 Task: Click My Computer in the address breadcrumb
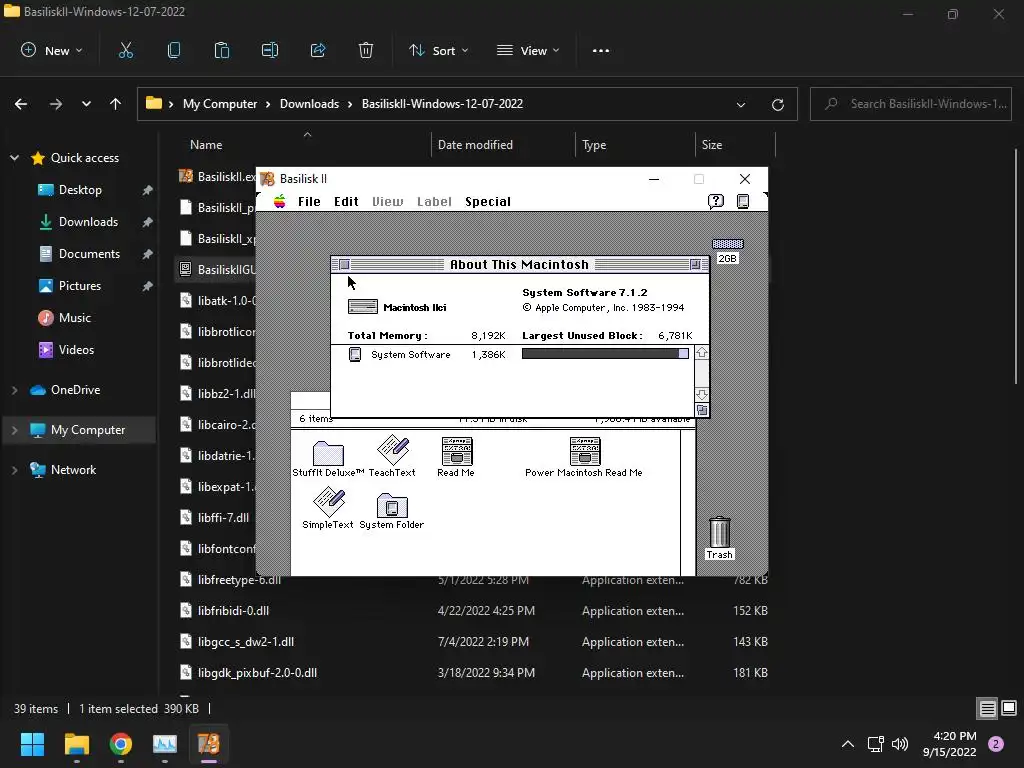point(220,104)
